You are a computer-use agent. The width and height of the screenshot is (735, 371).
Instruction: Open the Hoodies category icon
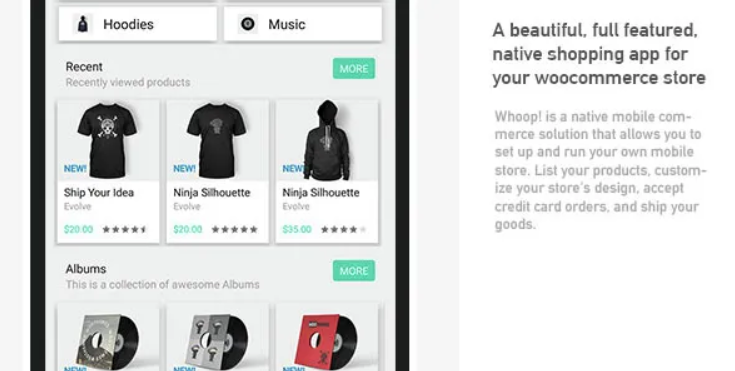click(82, 24)
